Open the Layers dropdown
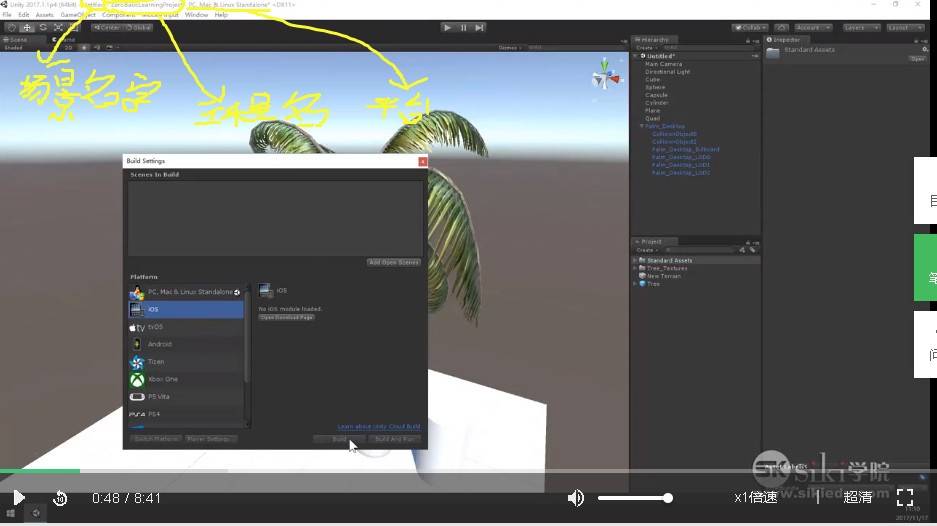The height and width of the screenshot is (526, 937). point(861,27)
